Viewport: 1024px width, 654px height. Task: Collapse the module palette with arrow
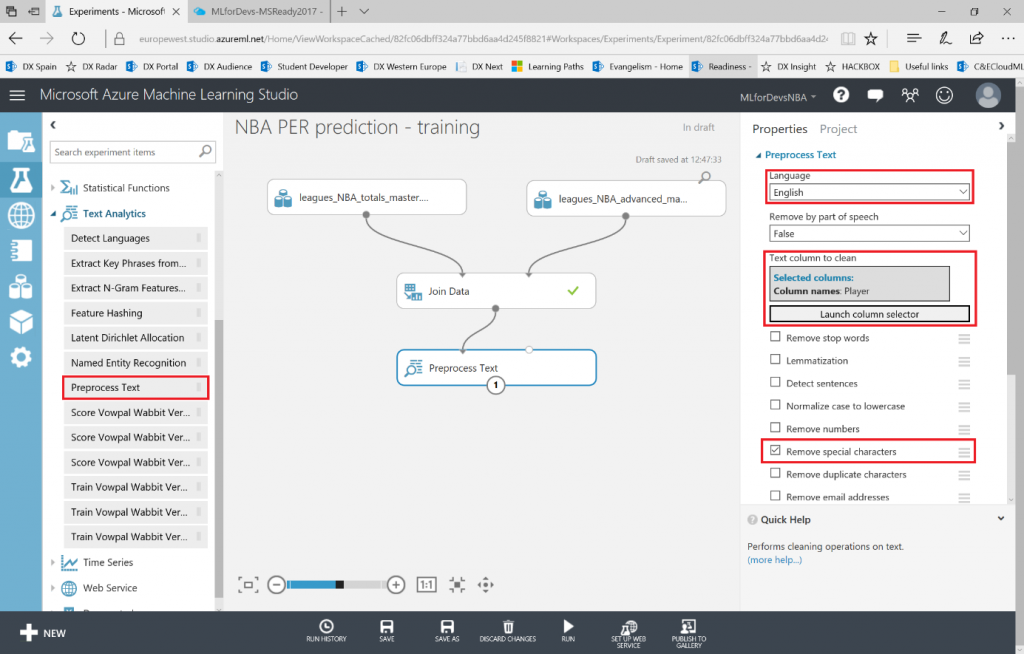(x=54, y=125)
